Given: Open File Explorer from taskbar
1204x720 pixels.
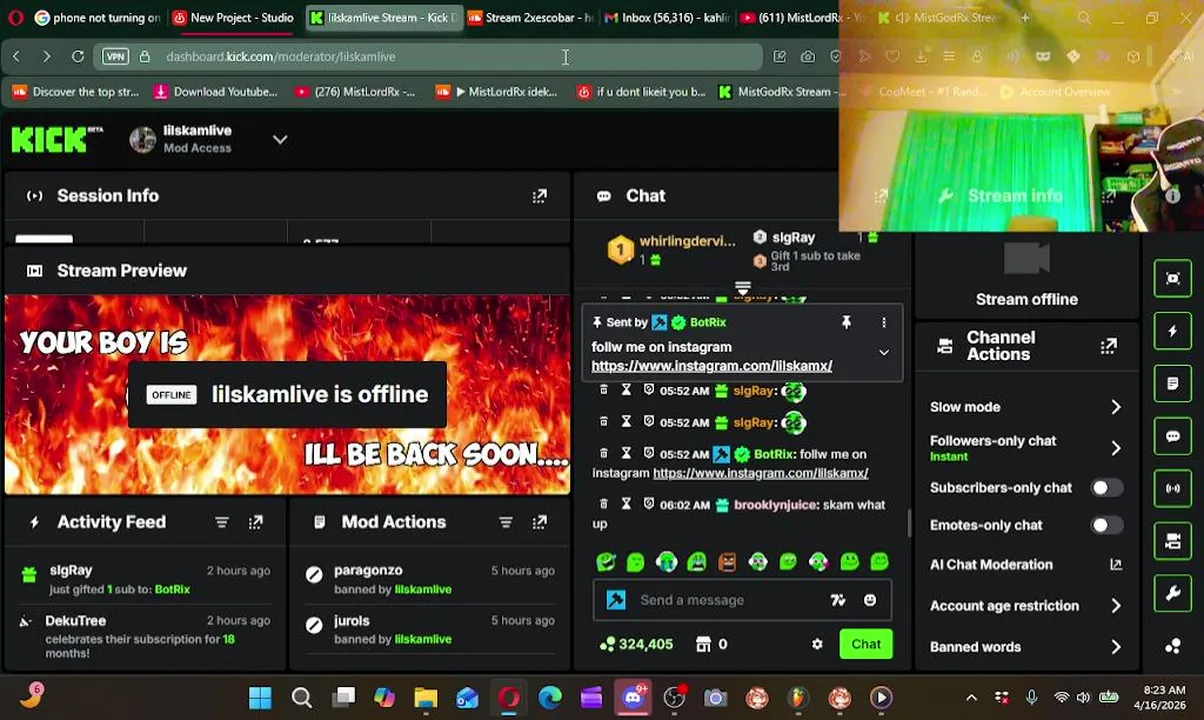Looking at the screenshot, I should 426,698.
